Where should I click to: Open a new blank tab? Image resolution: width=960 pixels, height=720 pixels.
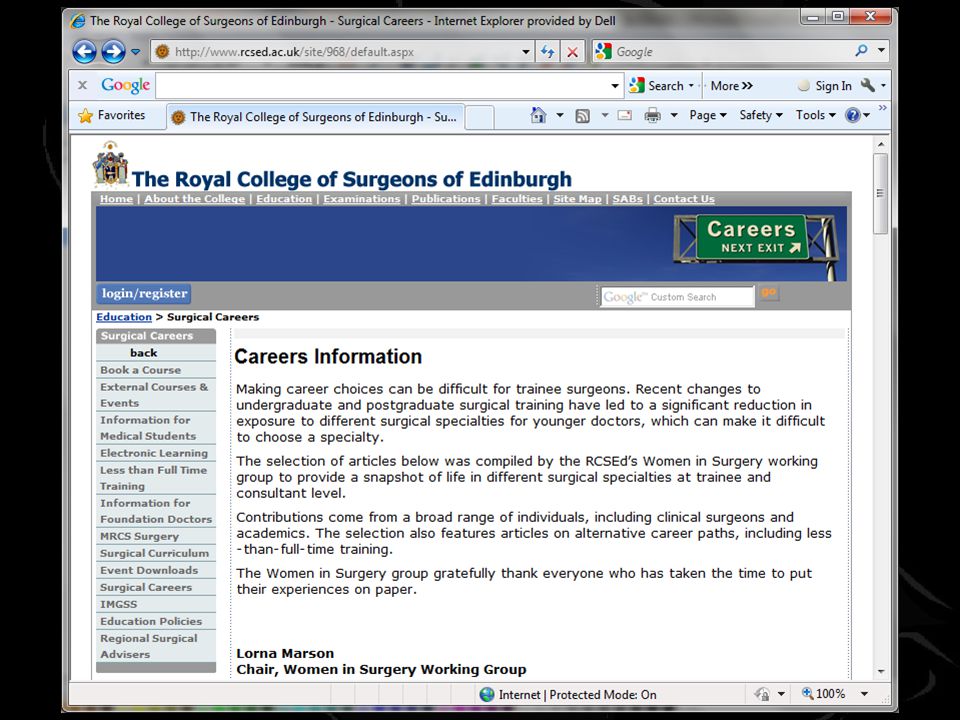coord(479,118)
